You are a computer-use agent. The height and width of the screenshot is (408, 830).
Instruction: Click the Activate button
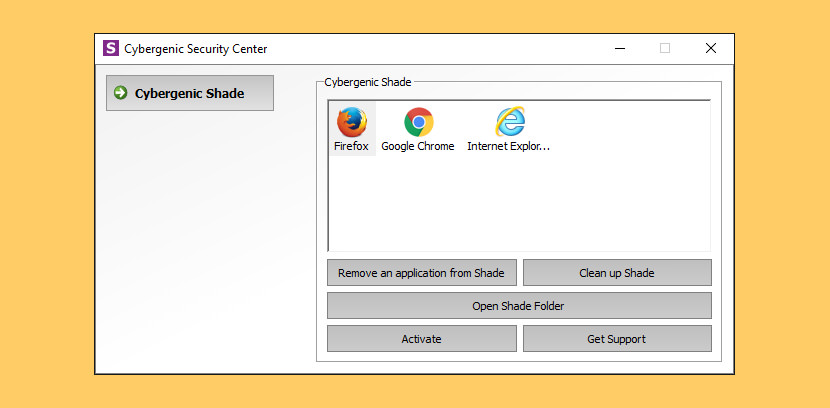(x=421, y=339)
